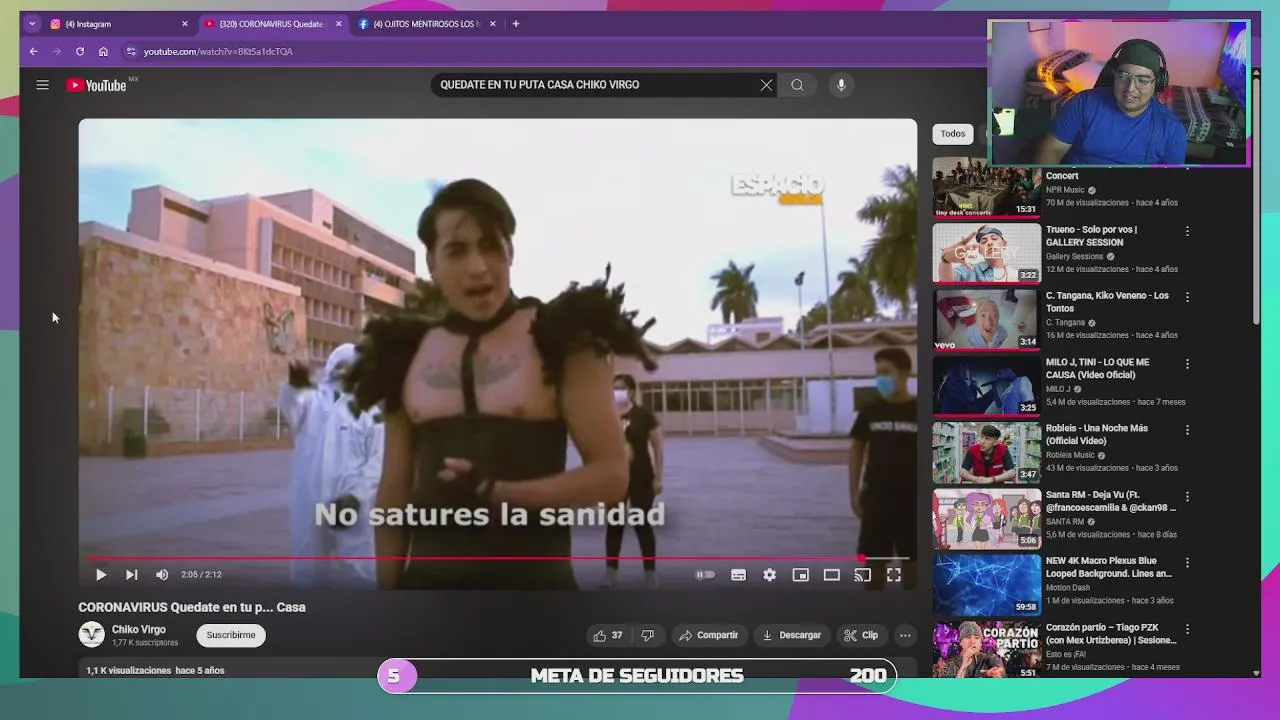Close the CORONAVIRUS Quedate YouTube tab
This screenshot has height=720, width=1280.
pos(338,24)
